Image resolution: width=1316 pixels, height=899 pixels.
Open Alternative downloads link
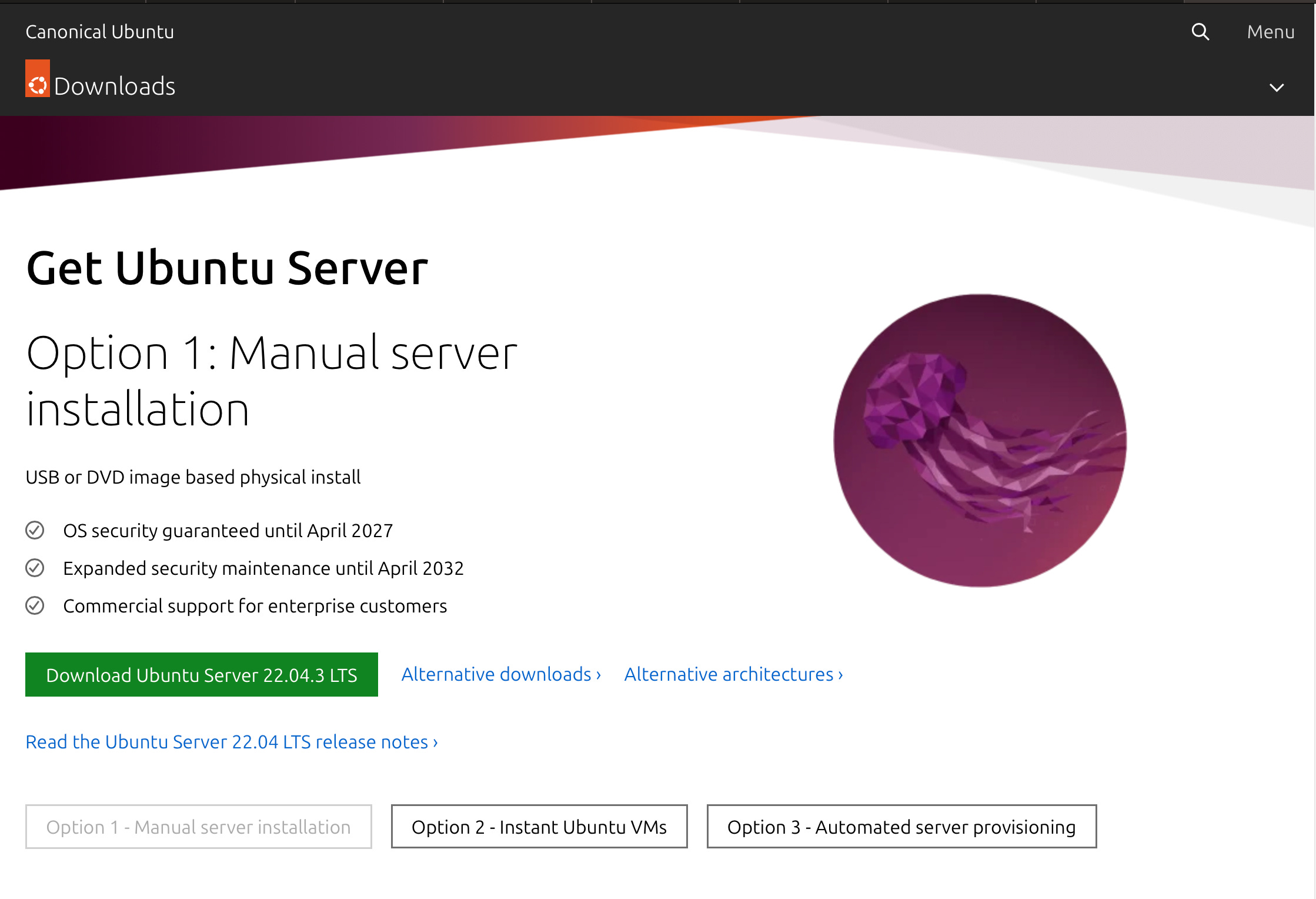point(501,674)
